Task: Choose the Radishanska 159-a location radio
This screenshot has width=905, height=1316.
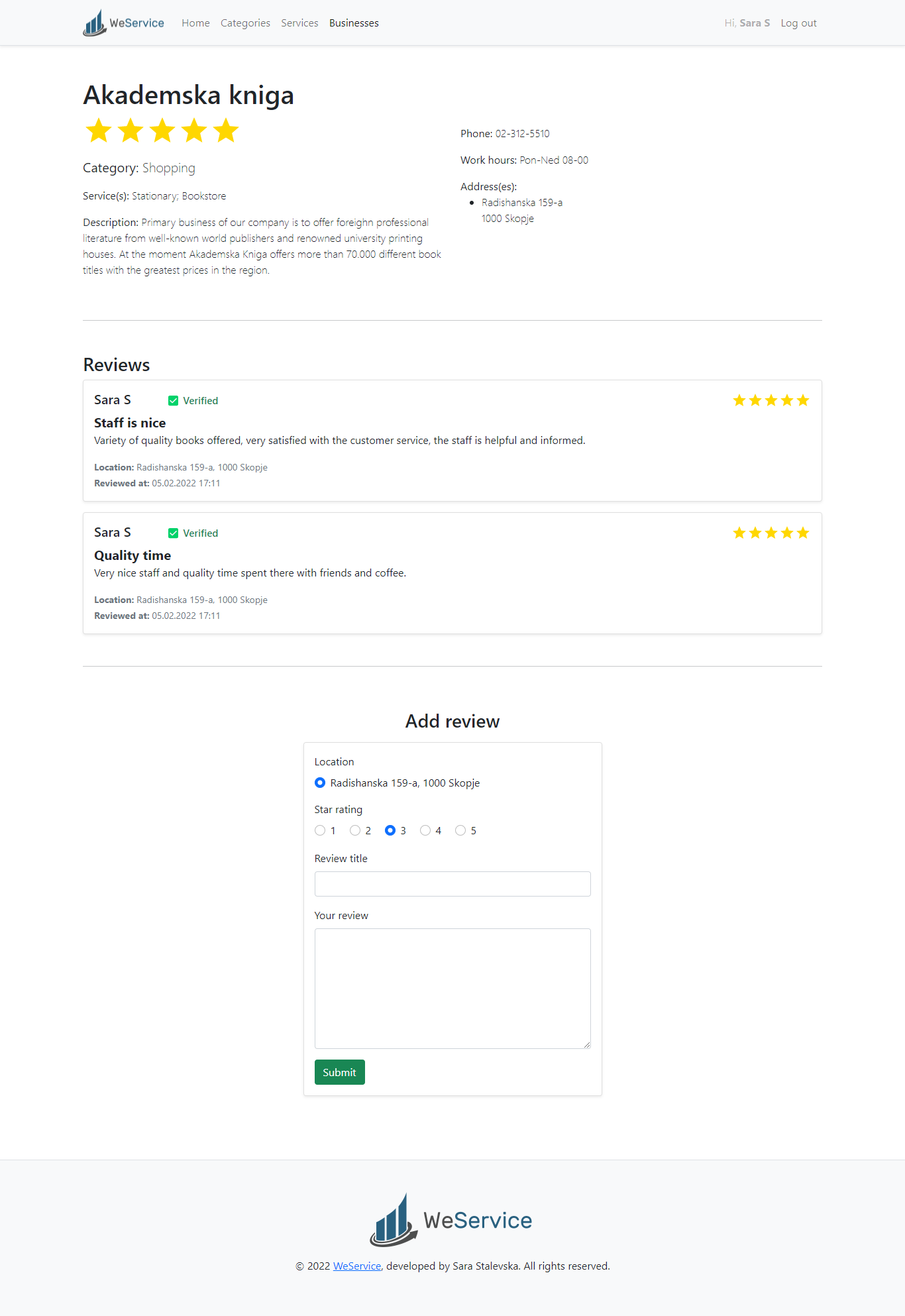Action: 320,783
